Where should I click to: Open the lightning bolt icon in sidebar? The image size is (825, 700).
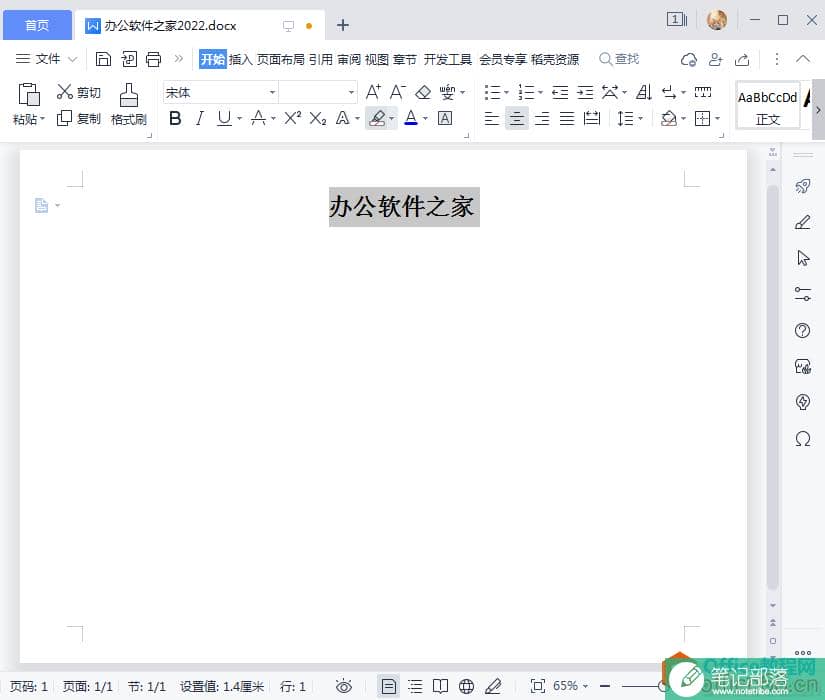(802, 402)
